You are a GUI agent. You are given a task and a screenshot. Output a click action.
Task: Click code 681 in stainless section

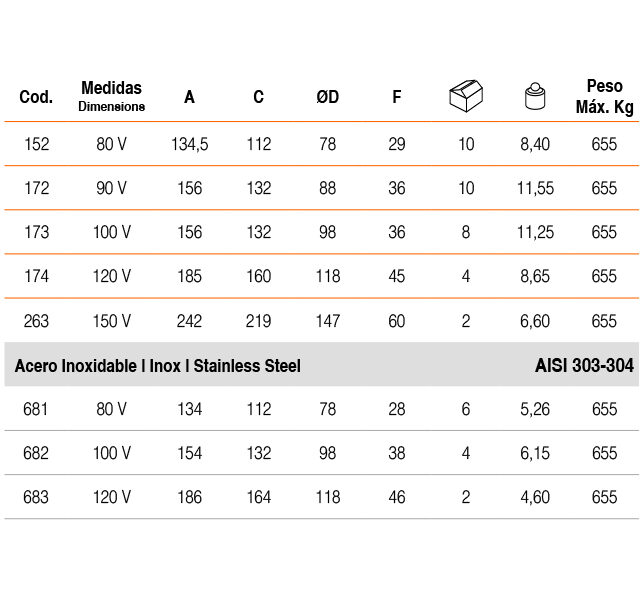pos(36,409)
